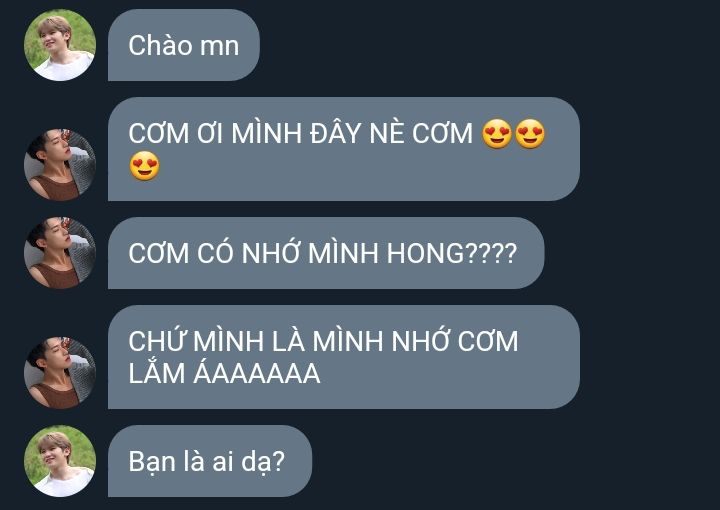Select the 'Bạn là ai dạ?' reply bubble

(x=210, y=461)
